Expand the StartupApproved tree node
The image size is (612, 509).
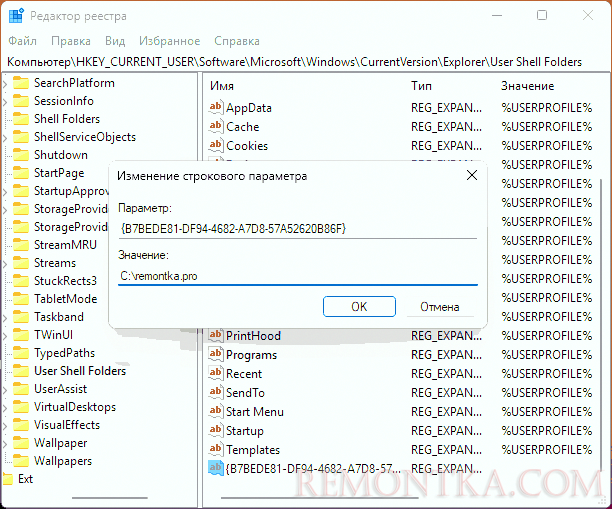tap(5, 191)
